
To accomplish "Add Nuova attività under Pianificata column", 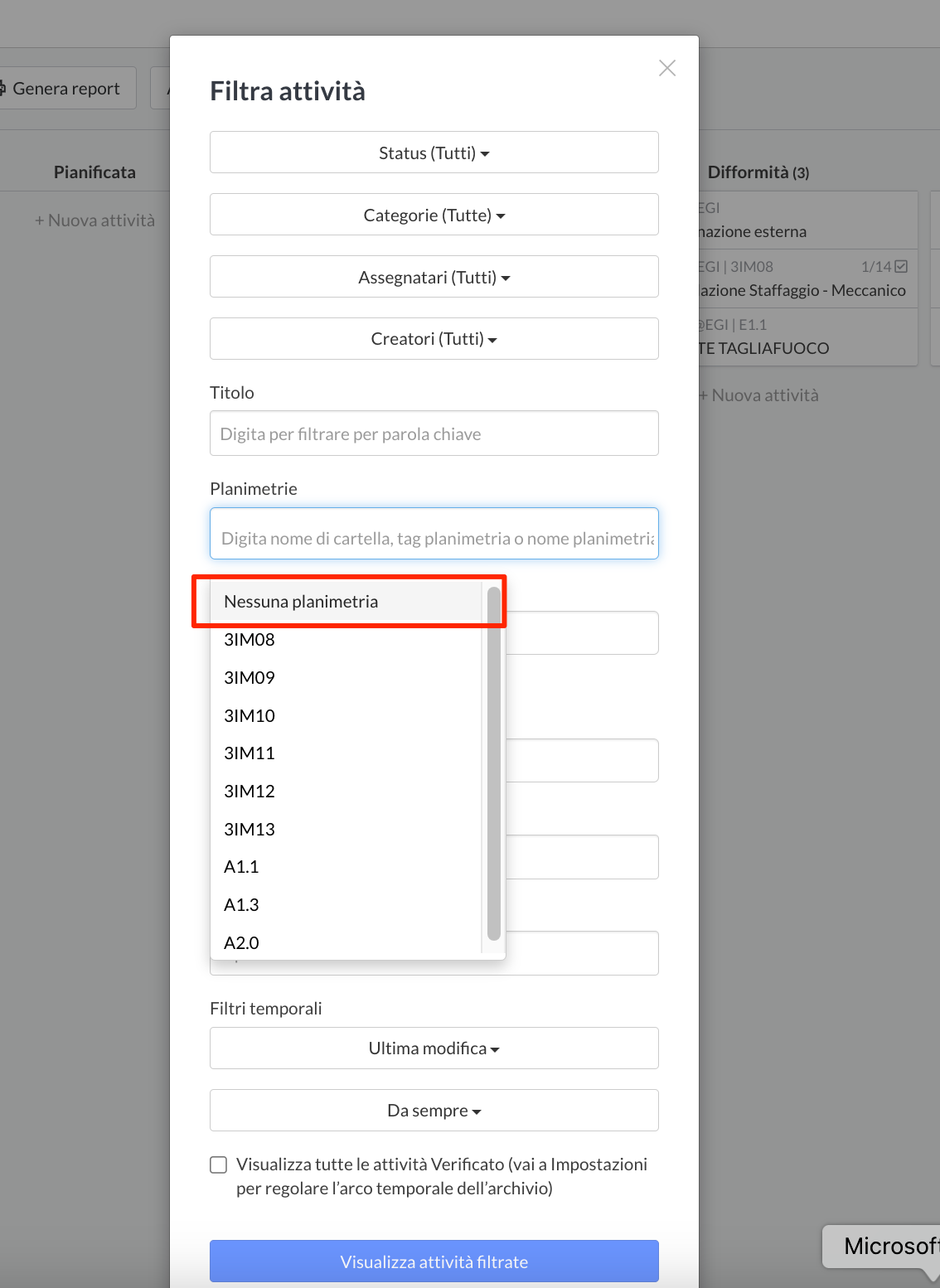I will tap(94, 220).
